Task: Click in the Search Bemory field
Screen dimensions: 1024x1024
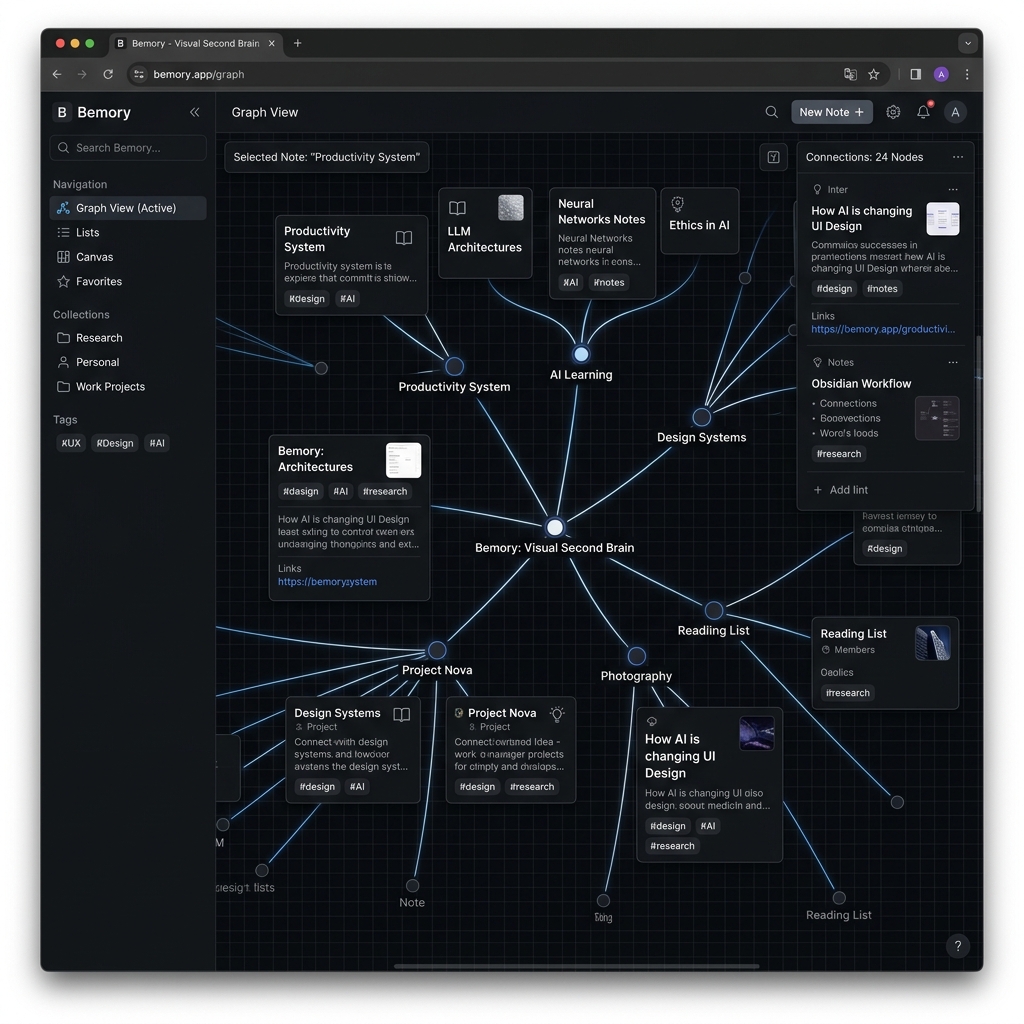Action: tap(128, 148)
